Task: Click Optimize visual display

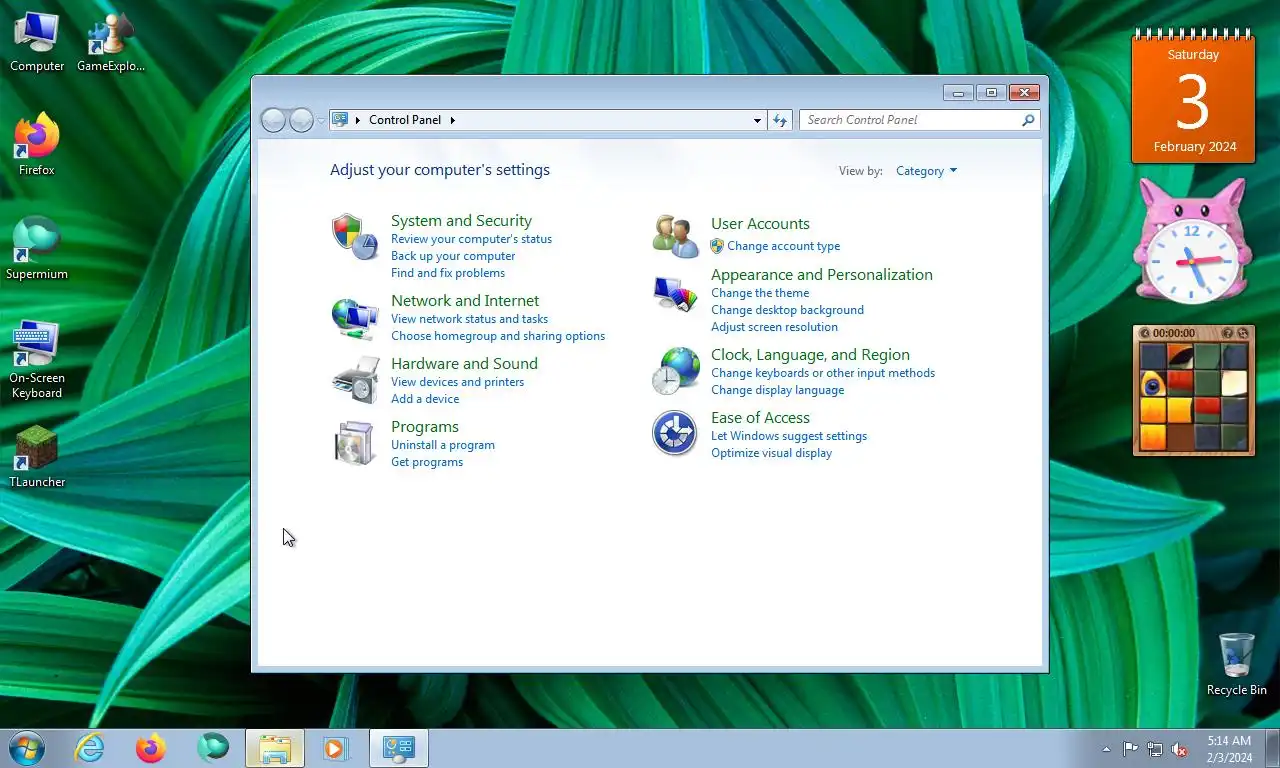Action: pyautogui.click(x=771, y=453)
